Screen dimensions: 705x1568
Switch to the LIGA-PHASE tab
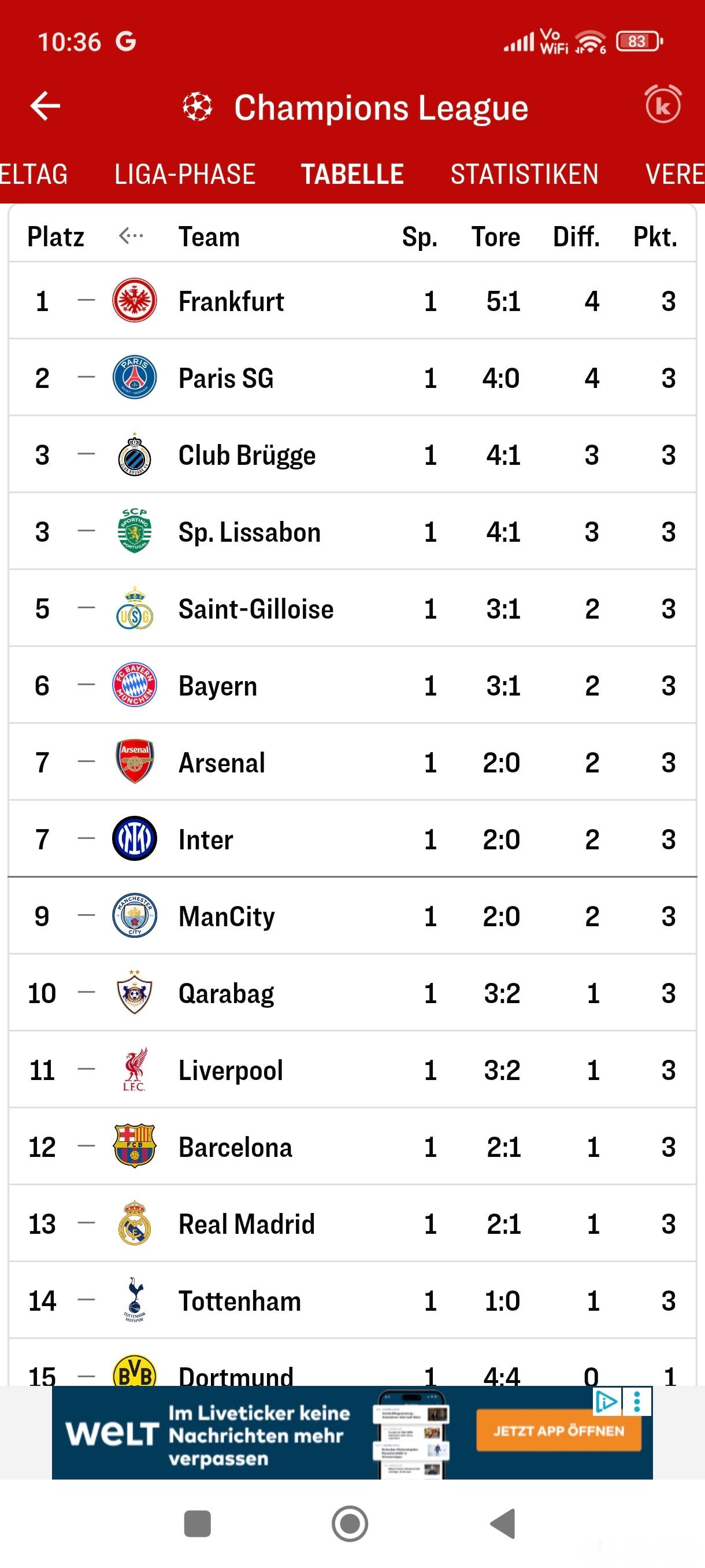[x=185, y=175]
